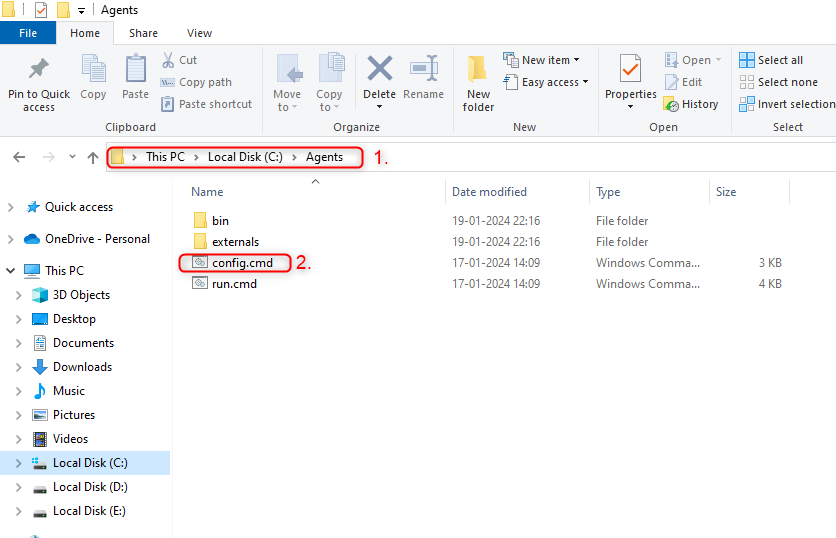Click the Properties checkmark icon

pyautogui.click(x=630, y=69)
